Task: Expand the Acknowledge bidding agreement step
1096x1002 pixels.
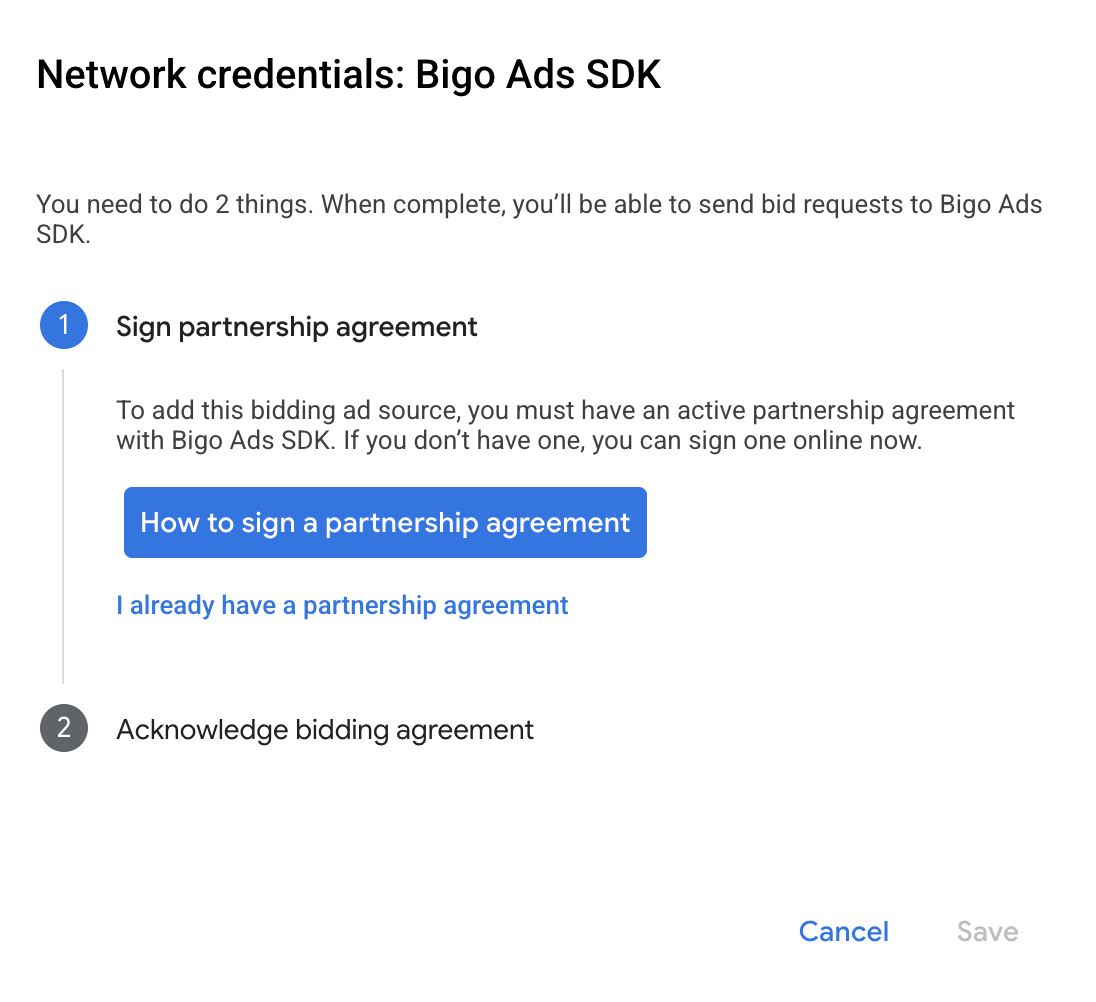Action: pos(324,729)
